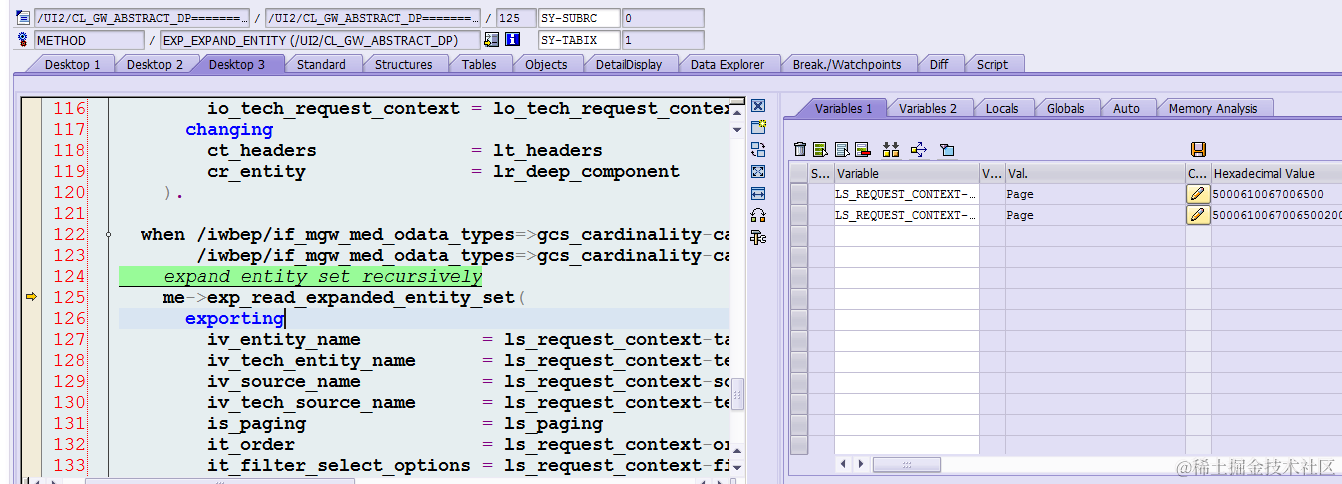Edit value of first LS_REQUEST_CONTEXT row
The width and height of the screenshot is (1342, 484).
(1198, 194)
